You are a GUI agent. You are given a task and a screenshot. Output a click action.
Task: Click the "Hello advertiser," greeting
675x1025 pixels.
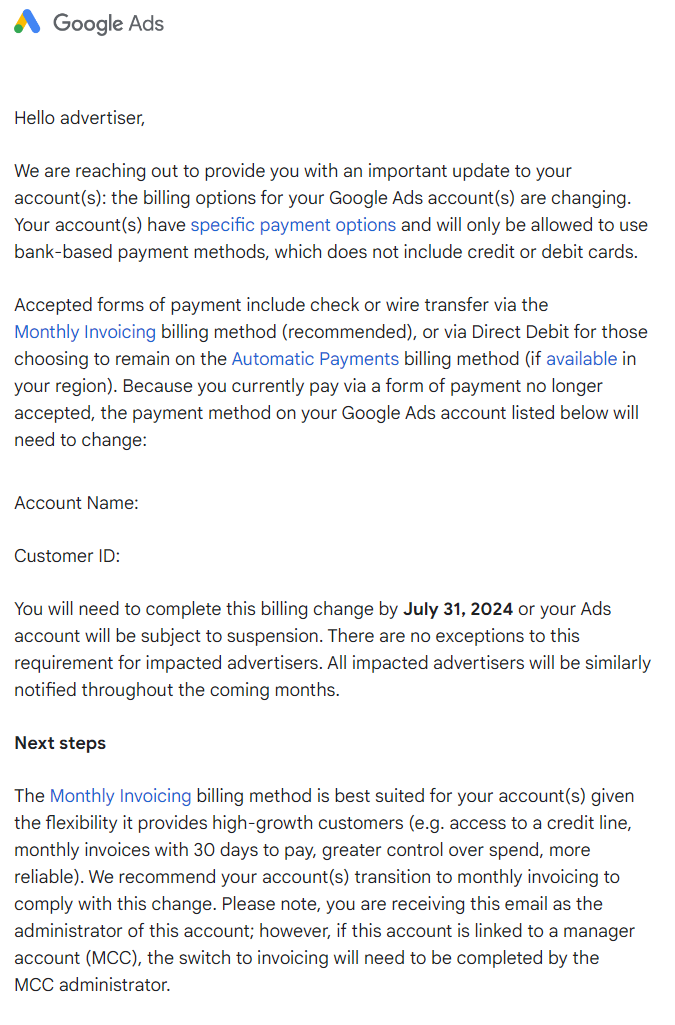[80, 118]
